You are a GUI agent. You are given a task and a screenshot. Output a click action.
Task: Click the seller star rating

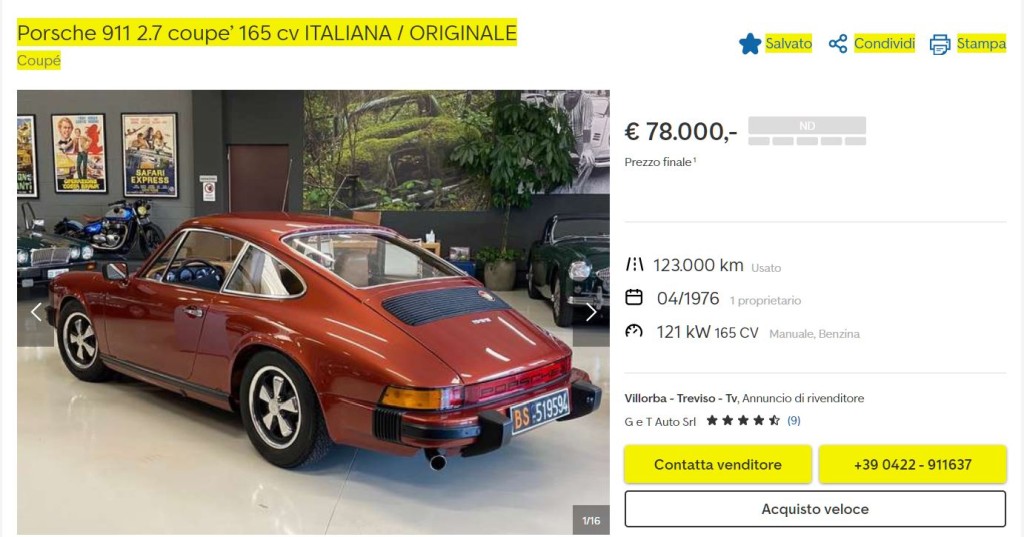743,421
